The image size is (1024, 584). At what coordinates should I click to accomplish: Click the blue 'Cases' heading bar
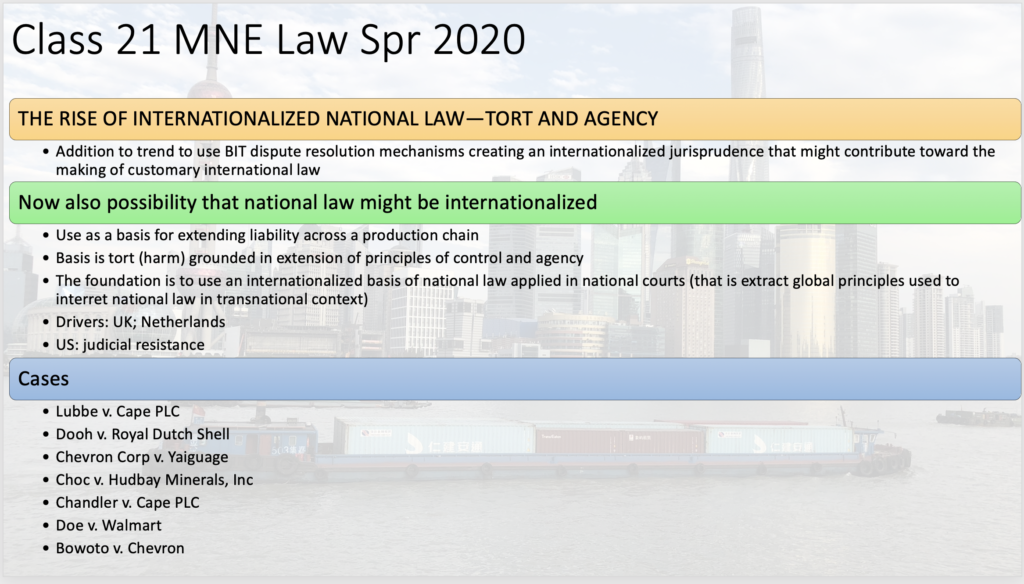pyautogui.click(x=515, y=379)
